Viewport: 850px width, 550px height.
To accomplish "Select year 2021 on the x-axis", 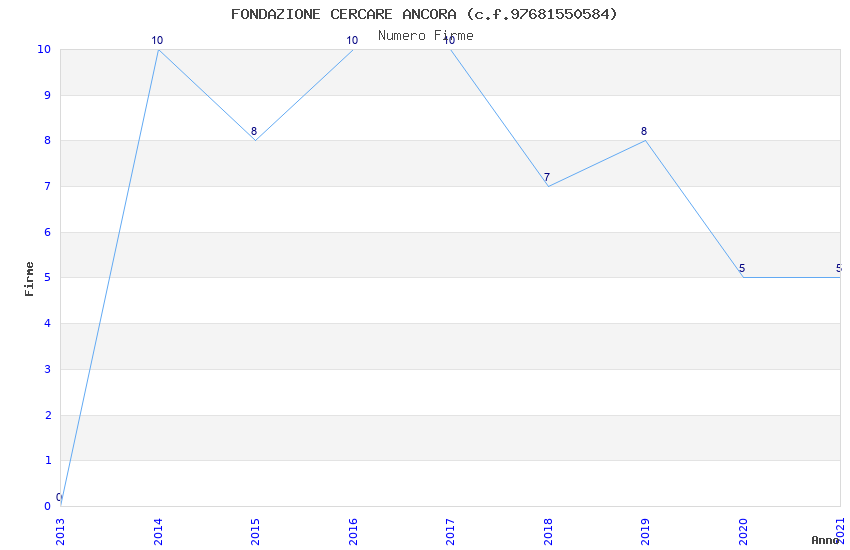I will 840,532.
